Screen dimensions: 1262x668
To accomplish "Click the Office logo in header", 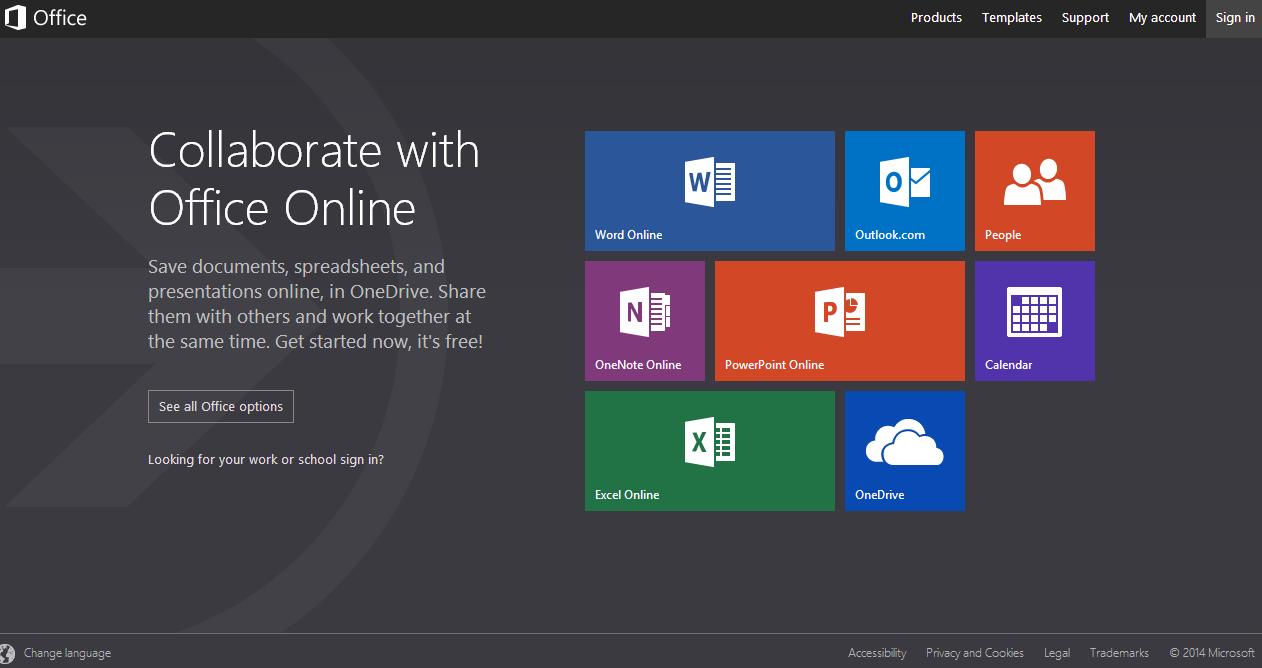I will [46, 18].
